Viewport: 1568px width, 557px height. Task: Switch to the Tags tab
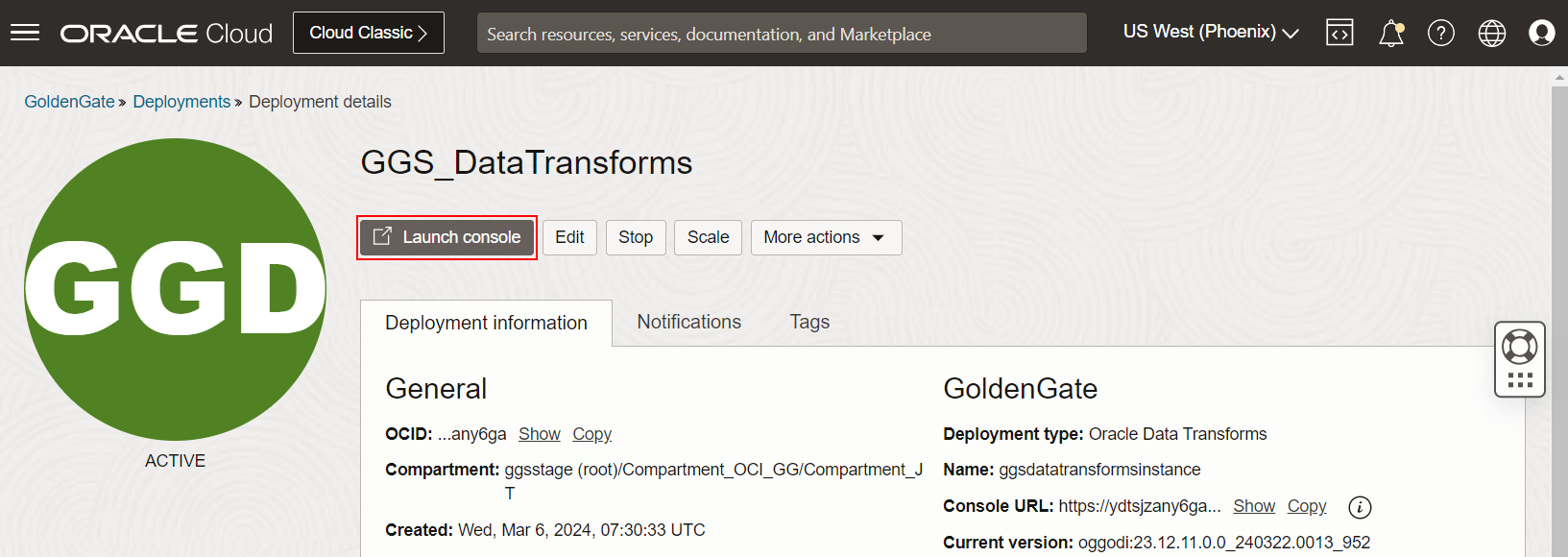[x=809, y=322]
